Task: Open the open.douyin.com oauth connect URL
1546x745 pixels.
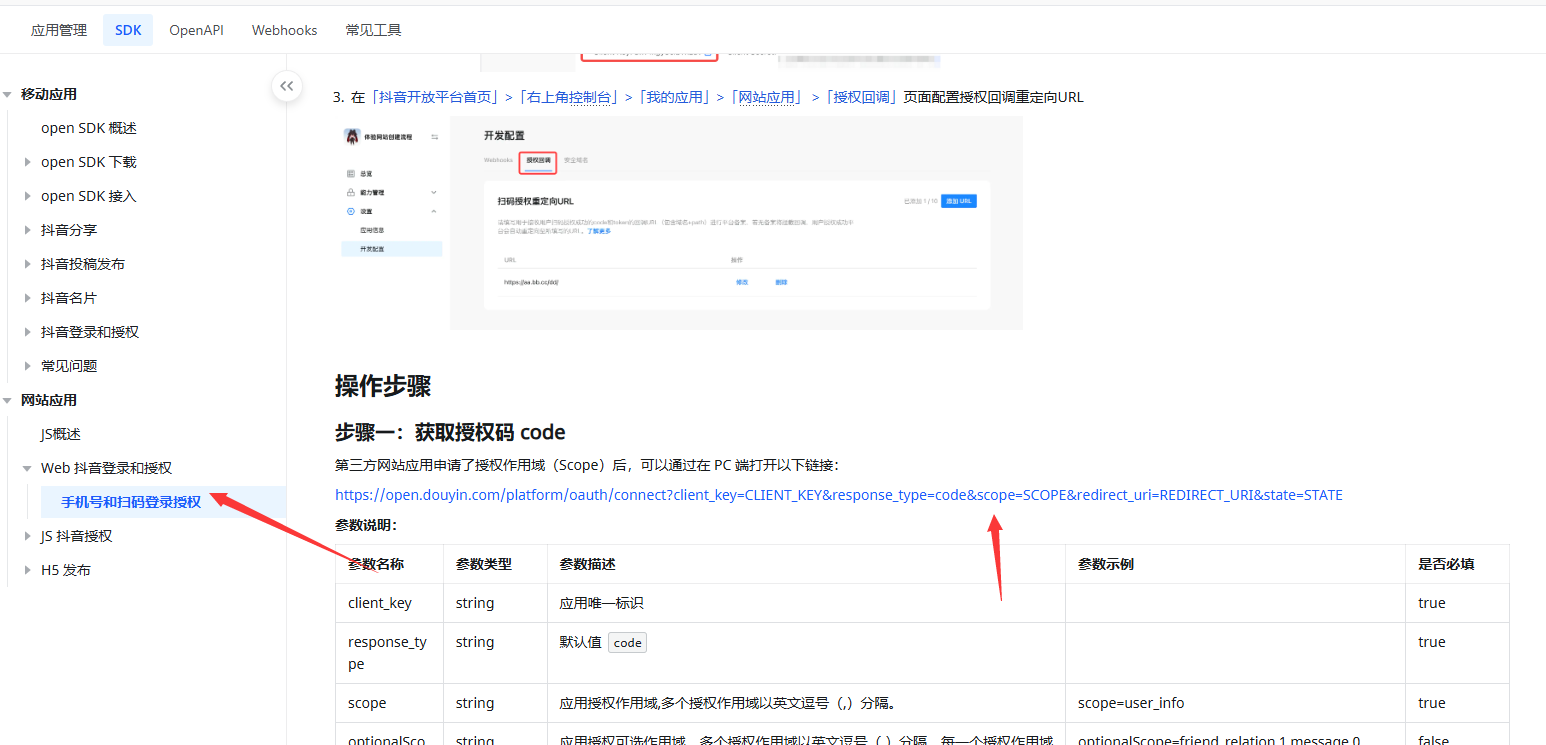Action: [839, 495]
